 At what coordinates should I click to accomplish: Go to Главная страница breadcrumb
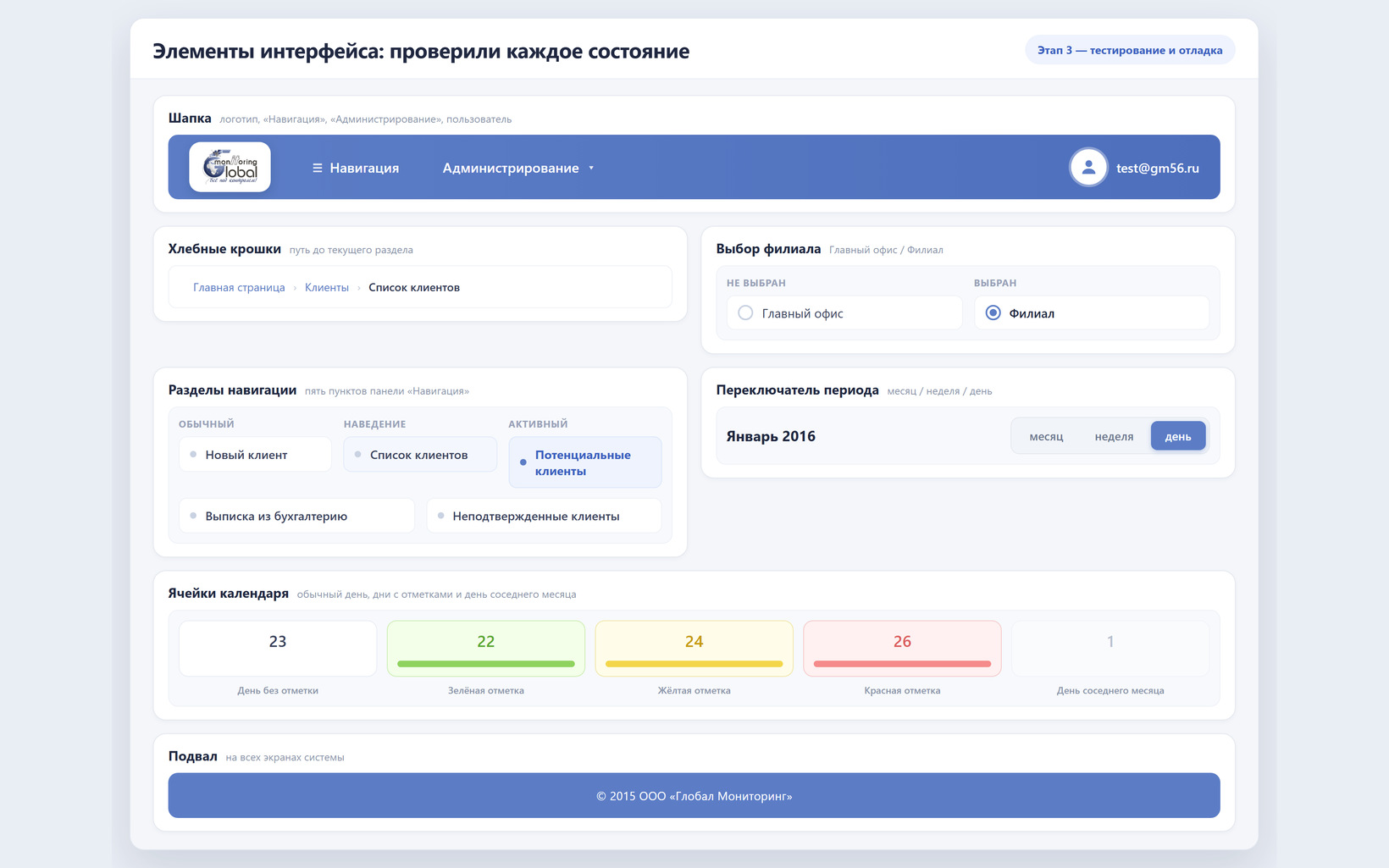tap(239, 287)
